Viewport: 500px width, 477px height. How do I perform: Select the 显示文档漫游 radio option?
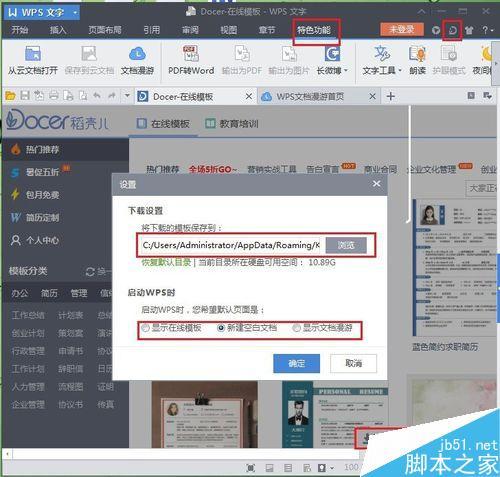296,328
